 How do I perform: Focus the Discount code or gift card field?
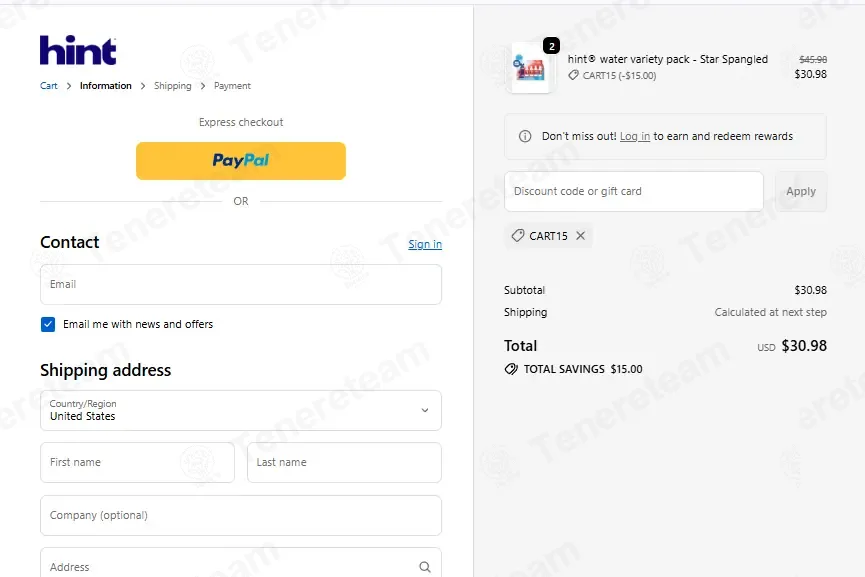tap(634, 191)
